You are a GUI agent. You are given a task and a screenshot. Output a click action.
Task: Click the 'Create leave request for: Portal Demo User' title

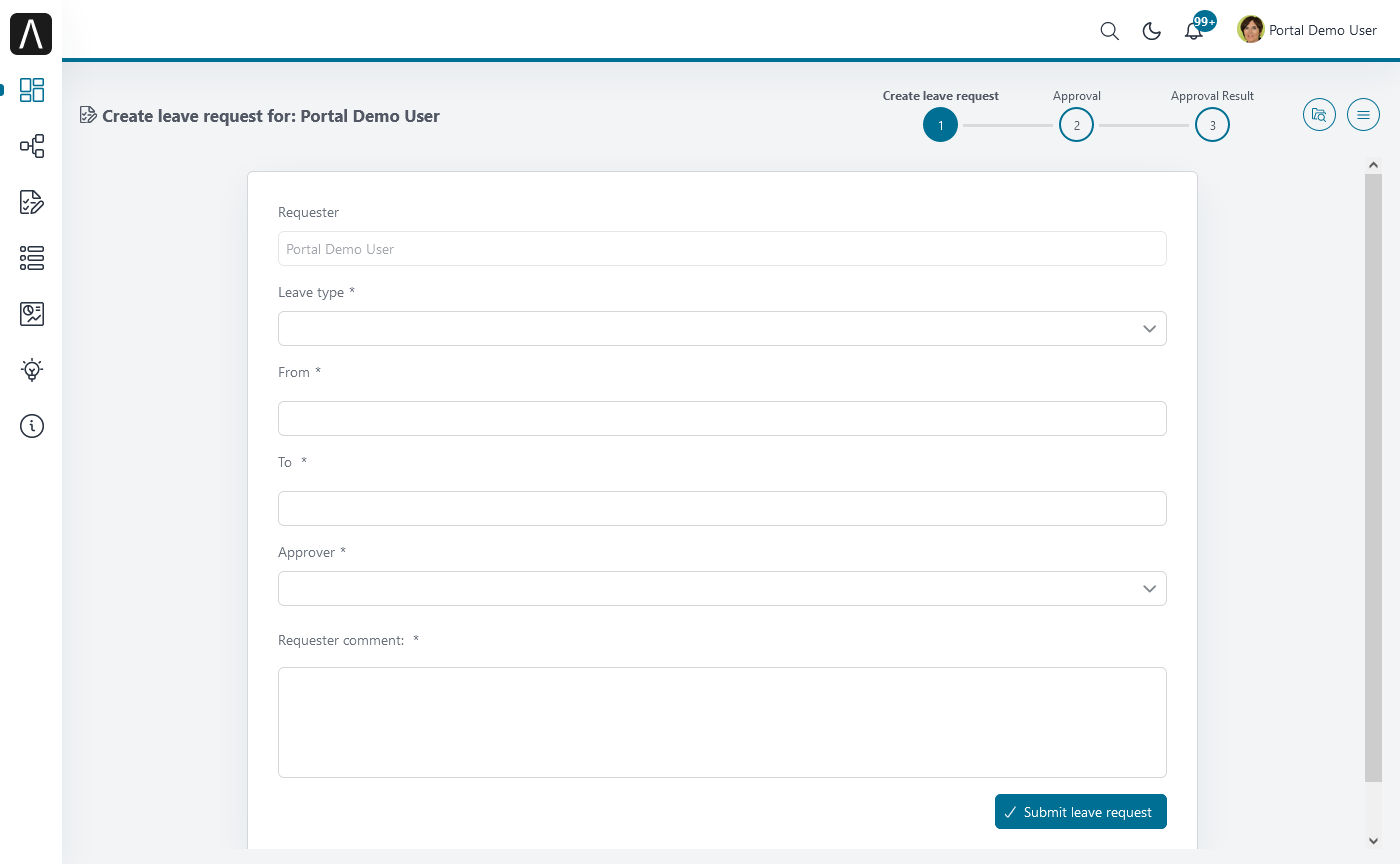[271, 116]
